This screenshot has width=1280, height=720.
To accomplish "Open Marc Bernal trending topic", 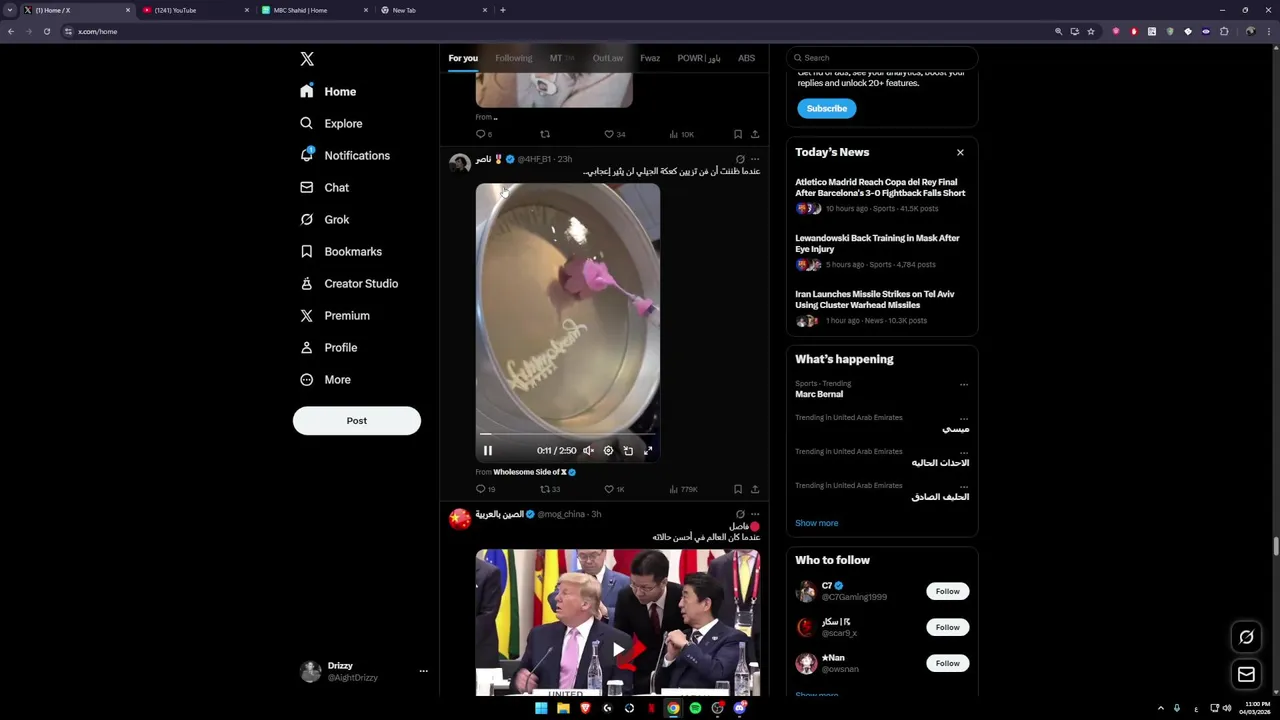I will coord(819,394).
